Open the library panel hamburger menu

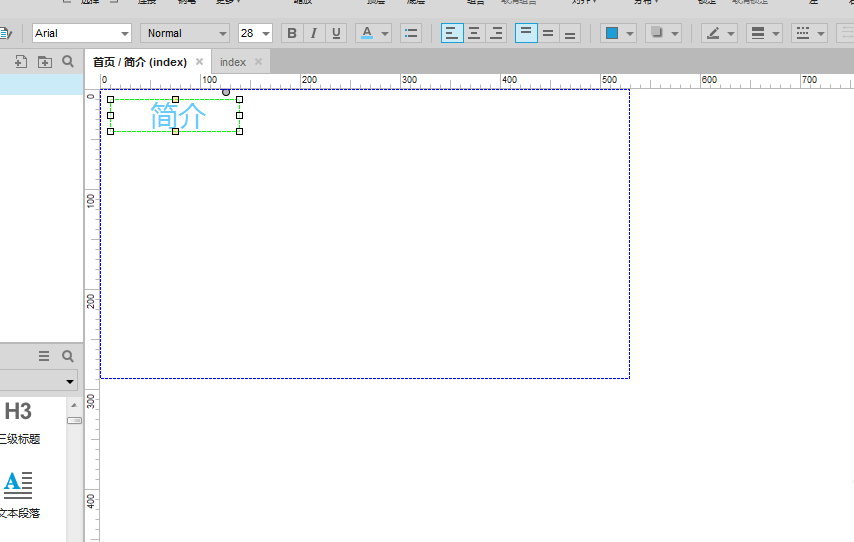point(44,356)
